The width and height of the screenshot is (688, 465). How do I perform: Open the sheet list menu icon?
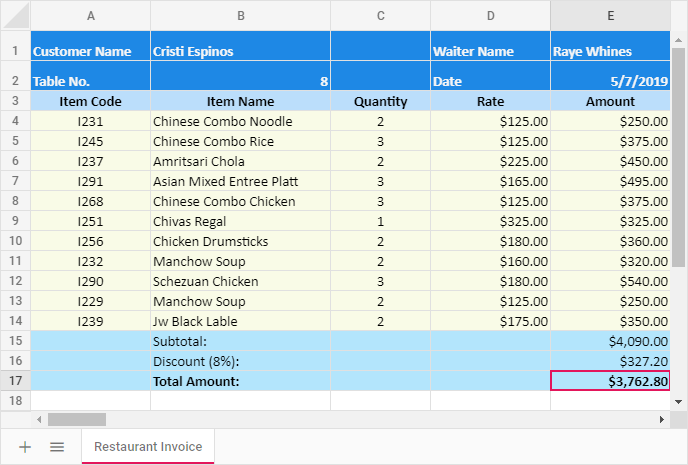point(57,447)
